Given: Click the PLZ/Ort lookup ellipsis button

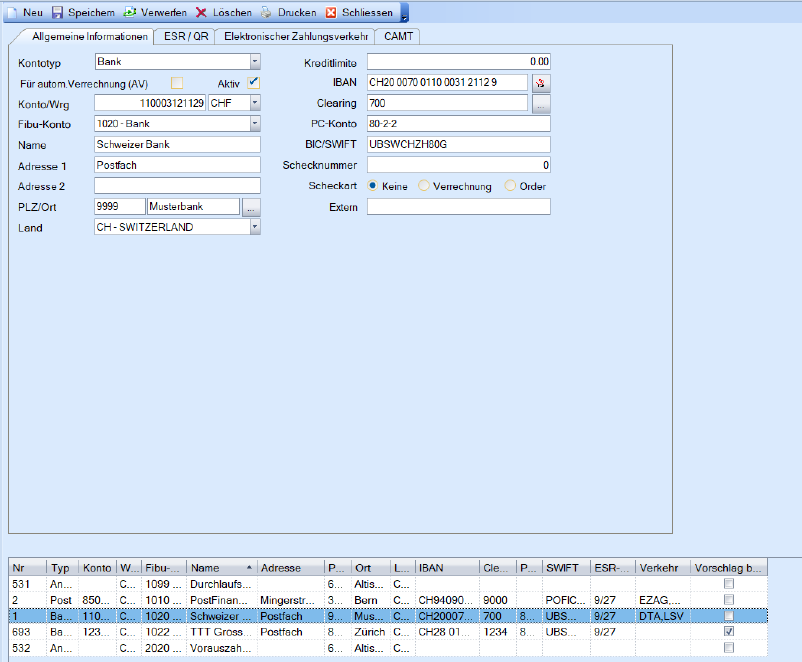Looking at the screenshot, I should 251,207.
